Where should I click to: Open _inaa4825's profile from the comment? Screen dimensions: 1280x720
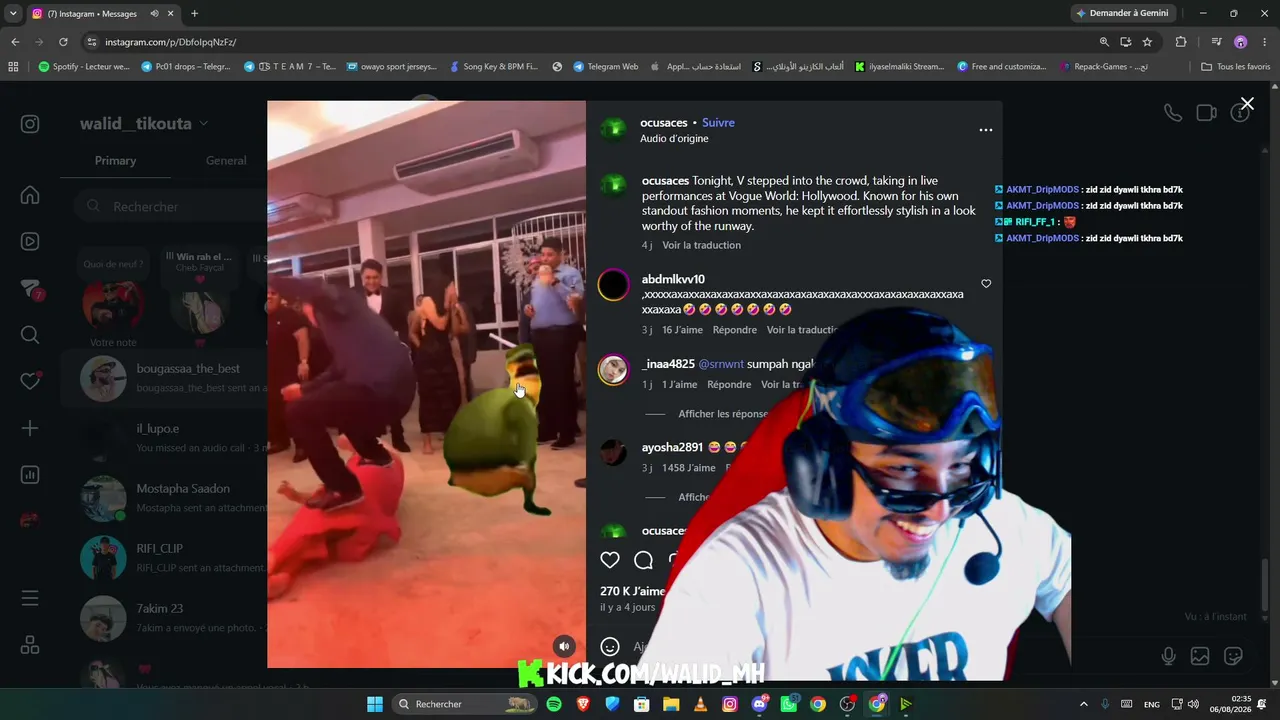tap(668, 364)
